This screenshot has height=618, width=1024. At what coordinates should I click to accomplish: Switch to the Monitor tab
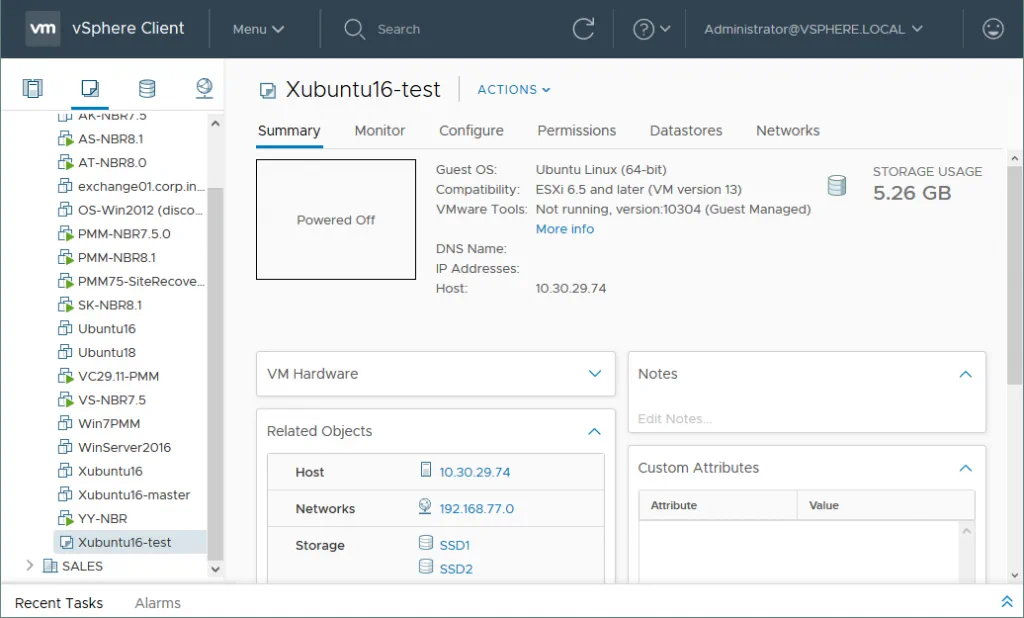coord(380,131)
